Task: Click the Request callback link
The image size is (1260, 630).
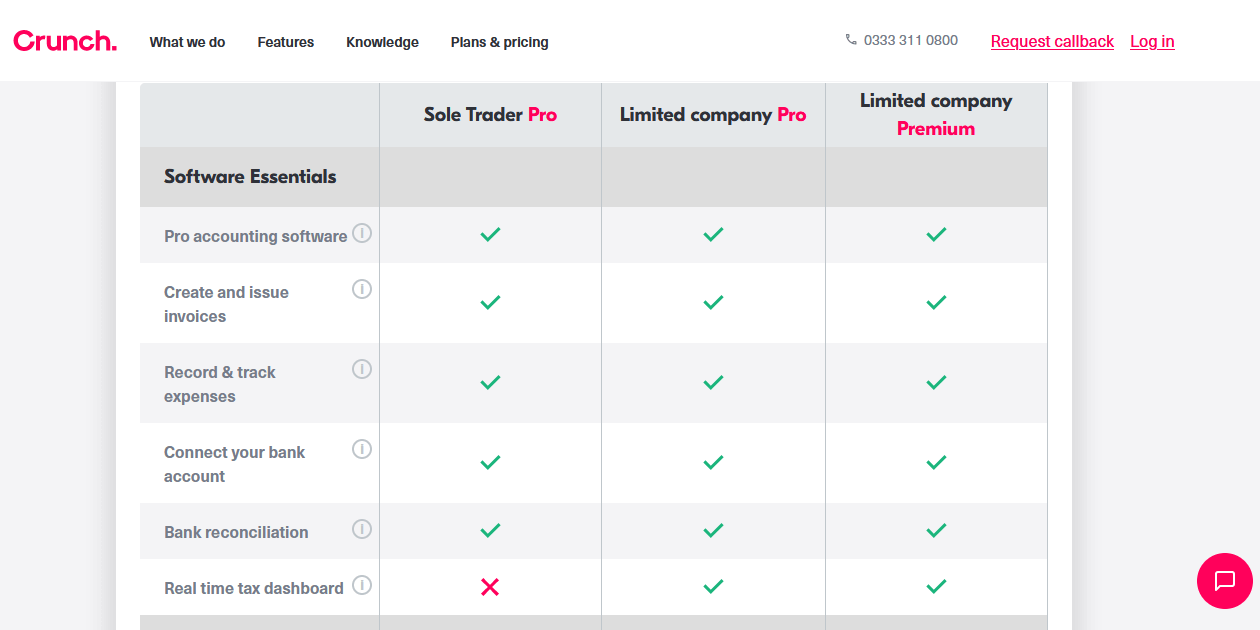Action: [x=1052, y=41]
